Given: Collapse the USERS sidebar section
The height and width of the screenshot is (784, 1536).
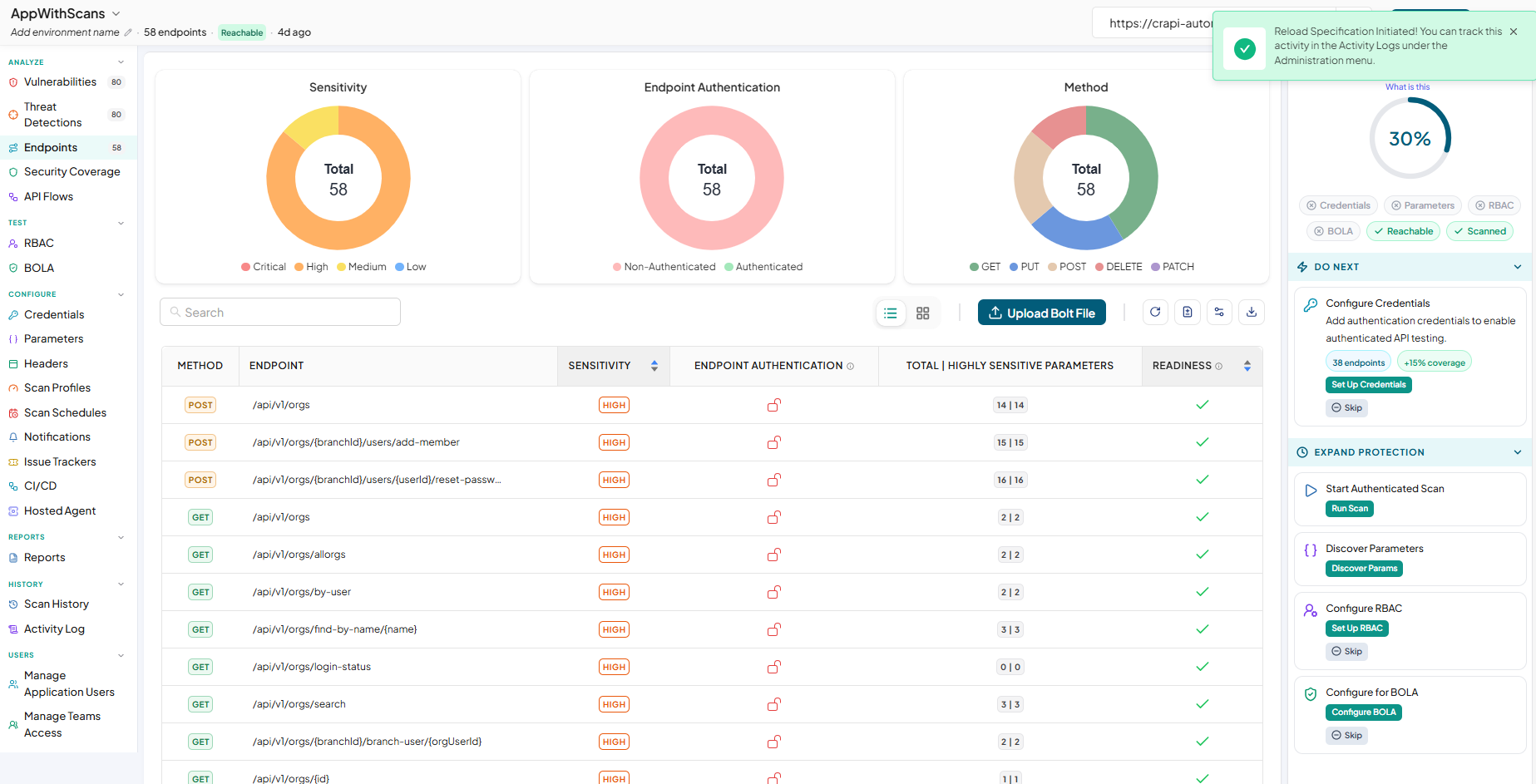Looking at the screenshot, I should click(x=121, y=655).
